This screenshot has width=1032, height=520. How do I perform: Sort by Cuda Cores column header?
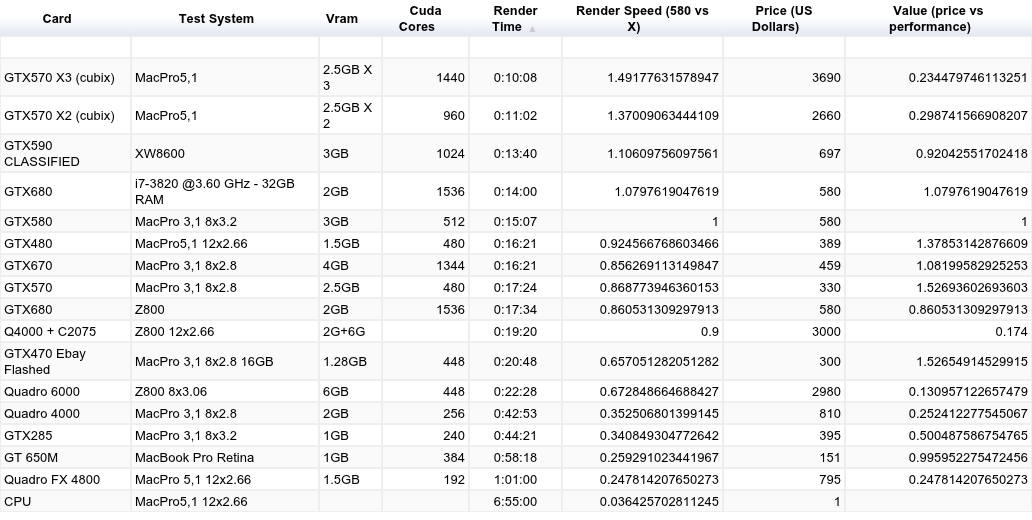pos(425,18)
